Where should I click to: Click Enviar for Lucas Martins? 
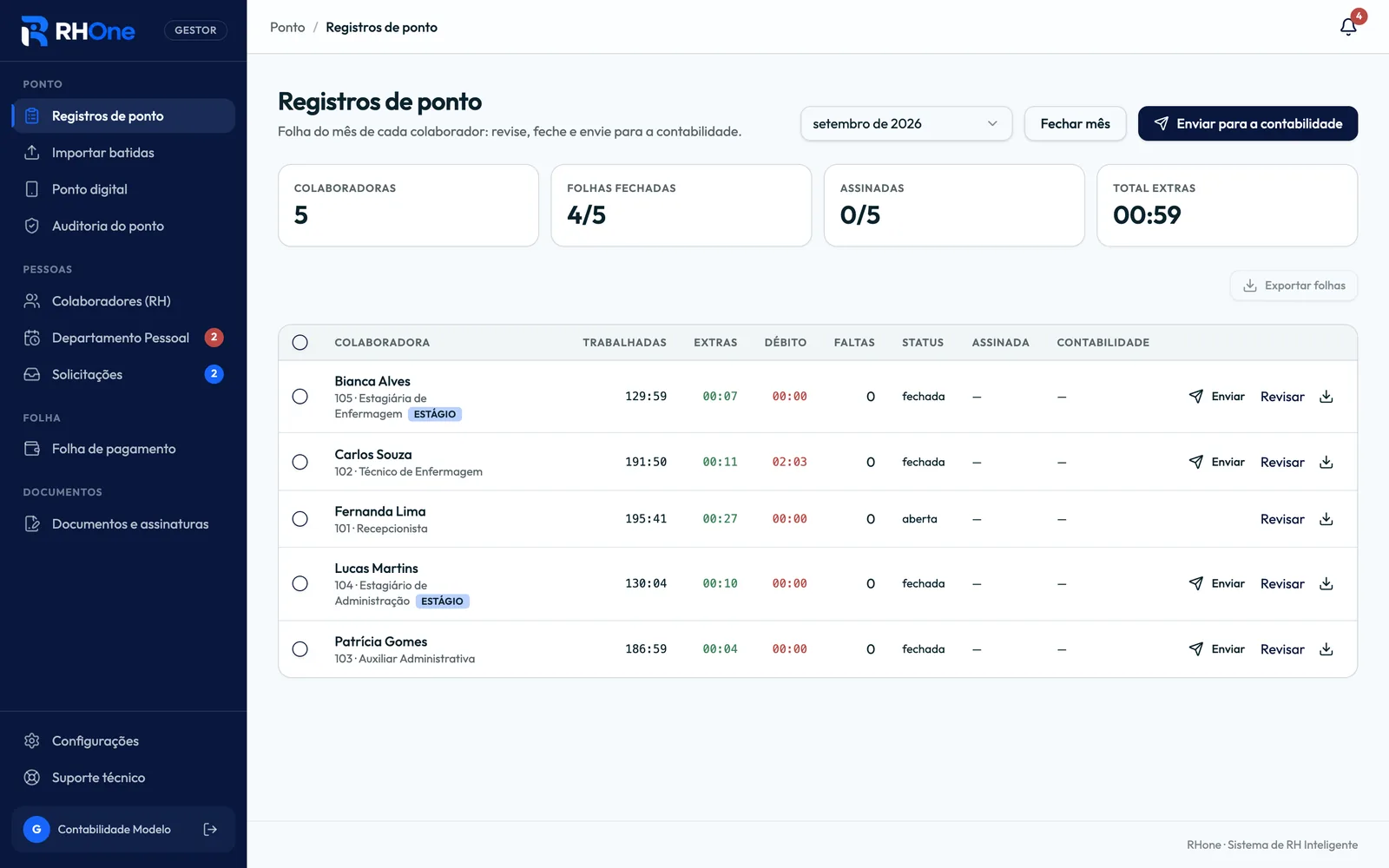point(1216,583)
